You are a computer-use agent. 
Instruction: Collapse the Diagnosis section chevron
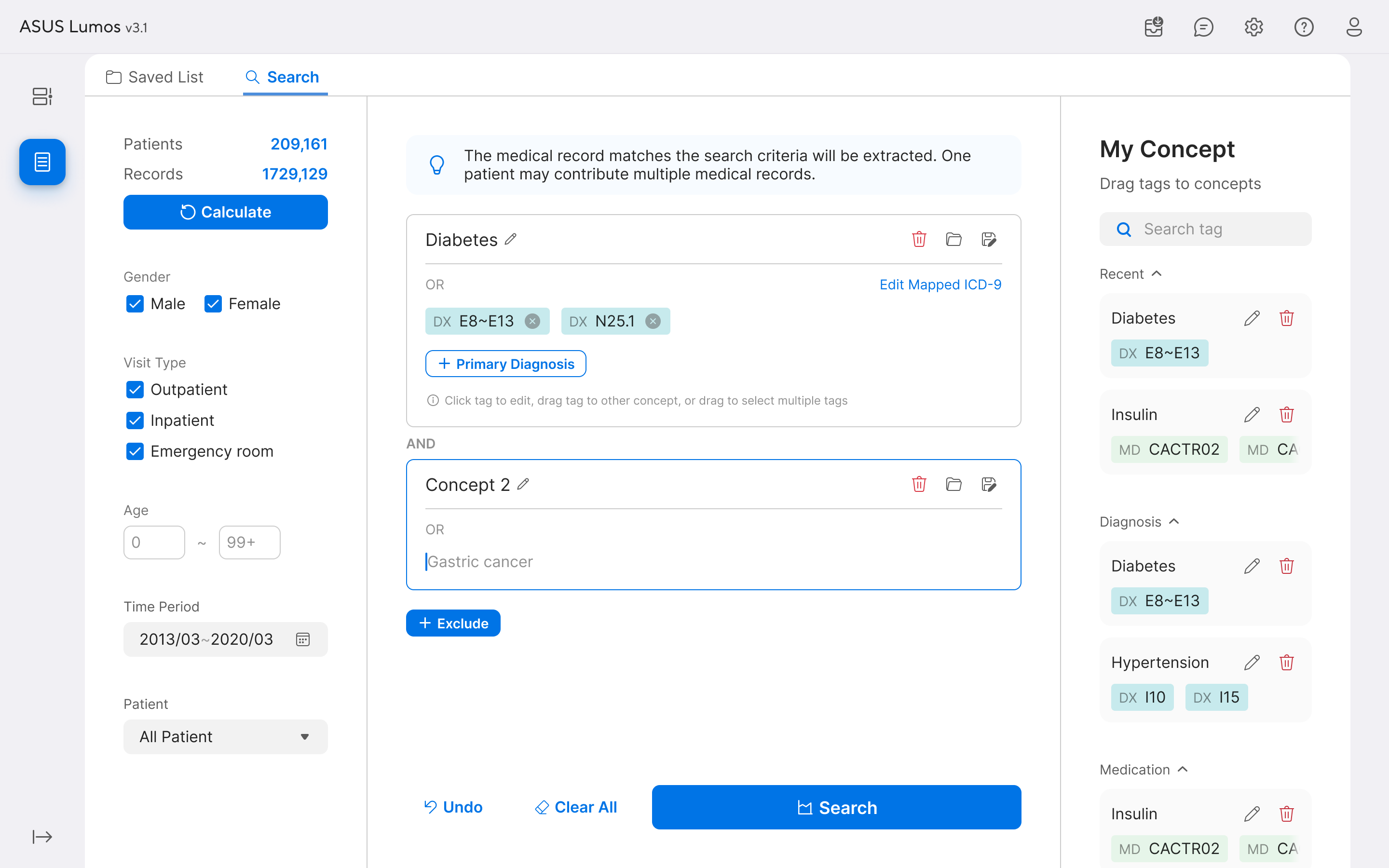[1174, 521]
